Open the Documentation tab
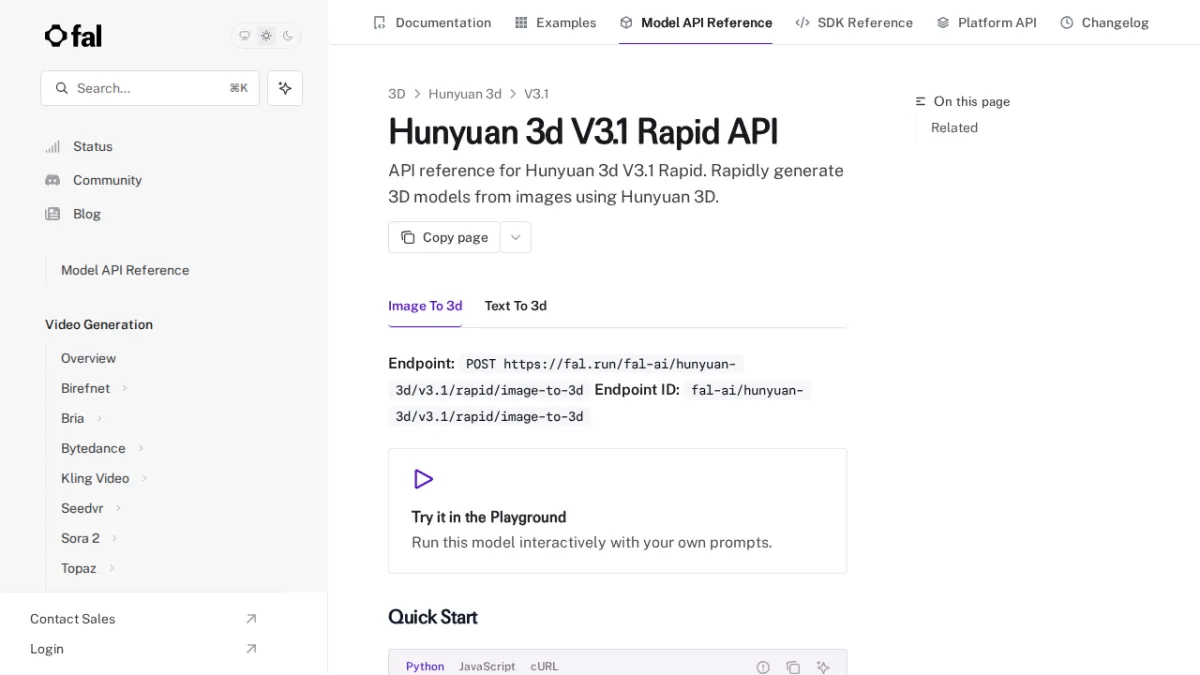This screenshot has width=1200, height=675. click(432, 22)
